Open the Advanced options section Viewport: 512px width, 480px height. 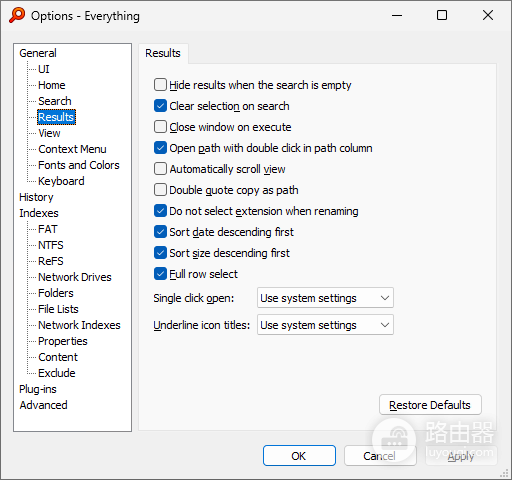point(43,405)
